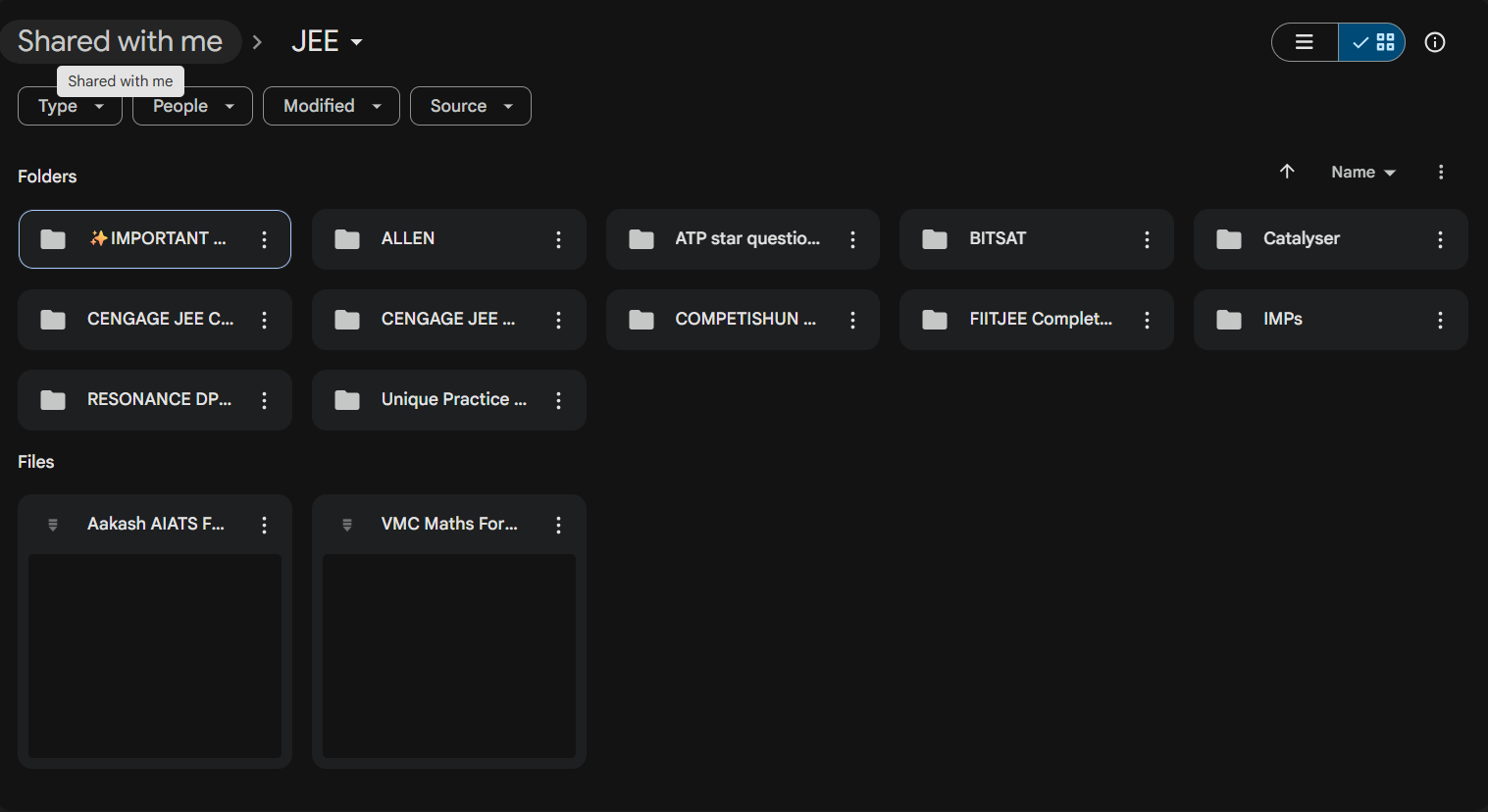
Task: Open more actions for Catalyser folder
Action: pyautogui.click(x=1440, y=239)
